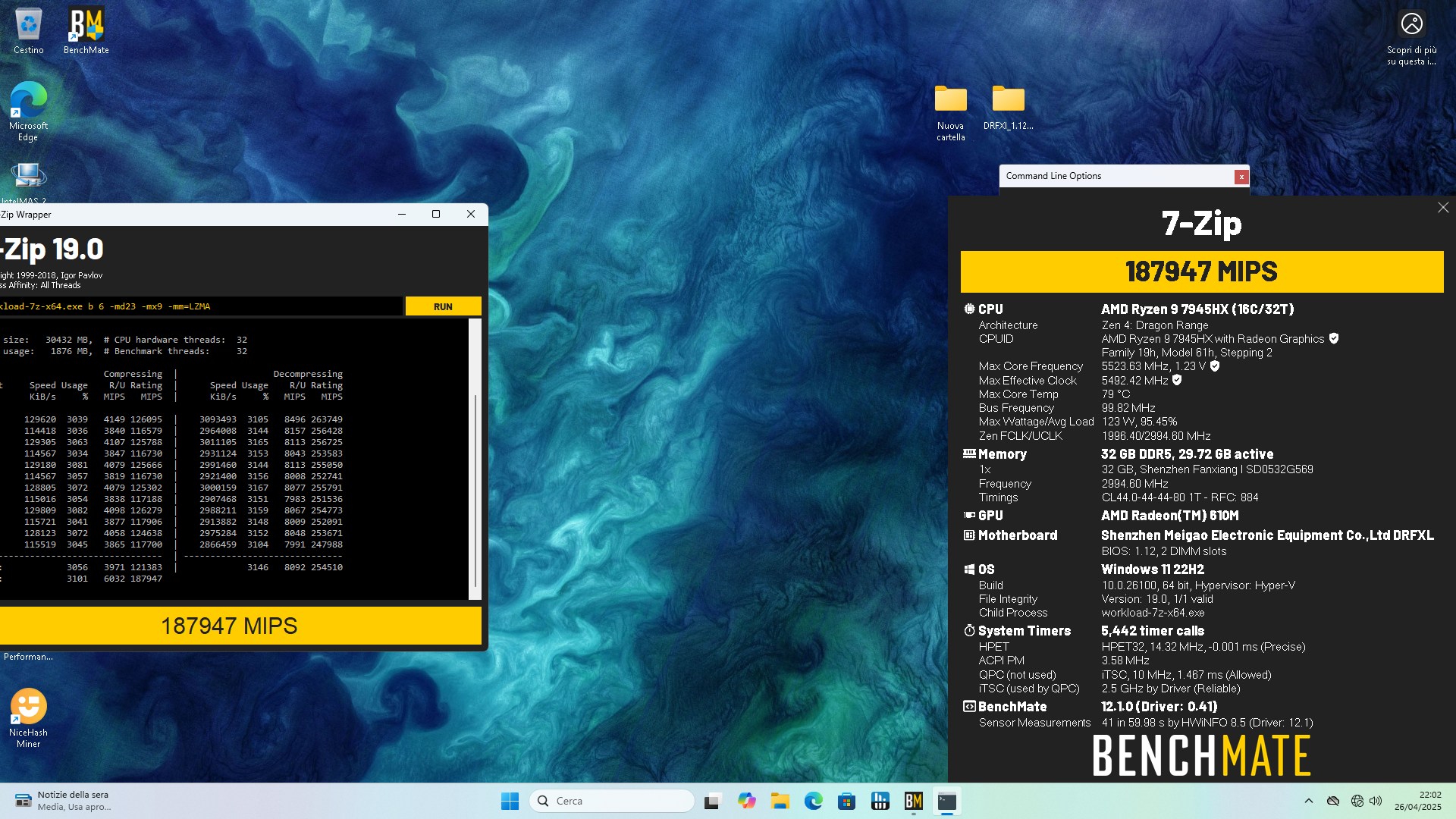1456x819 pixels.
Task: Open the Notizie della sera news widget
Action: coord(64,801)
